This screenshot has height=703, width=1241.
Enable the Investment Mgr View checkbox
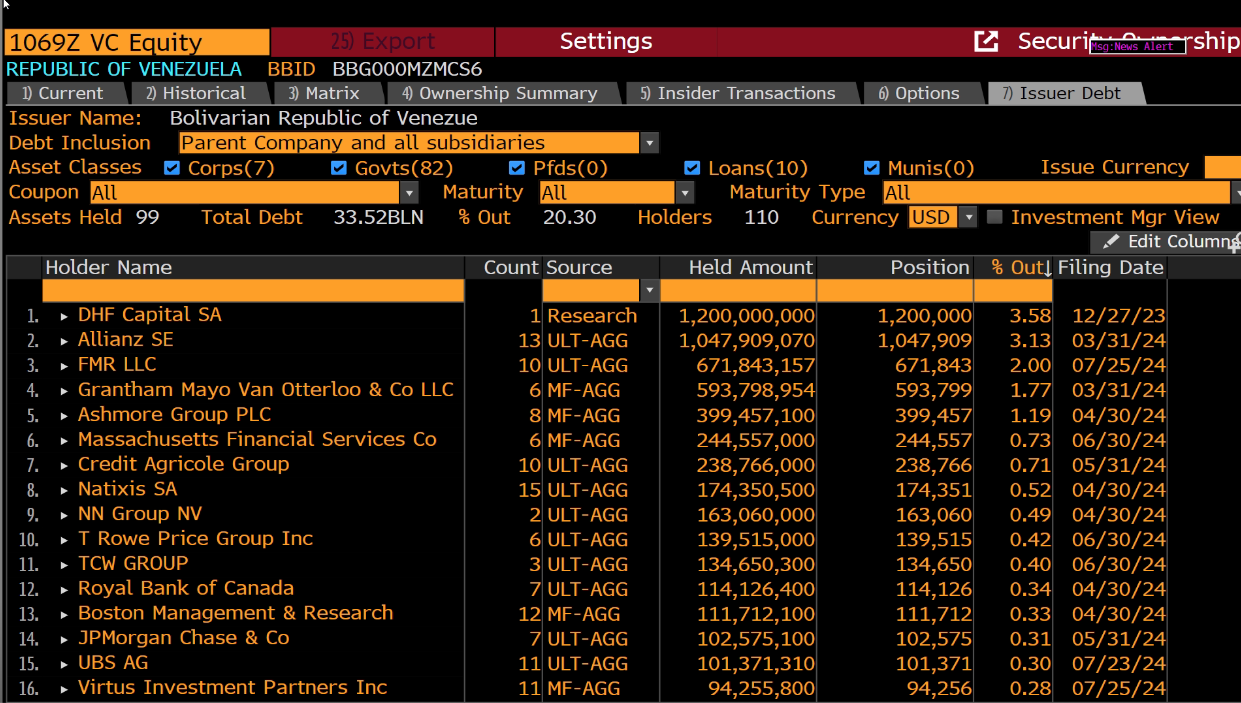[995, 217]
